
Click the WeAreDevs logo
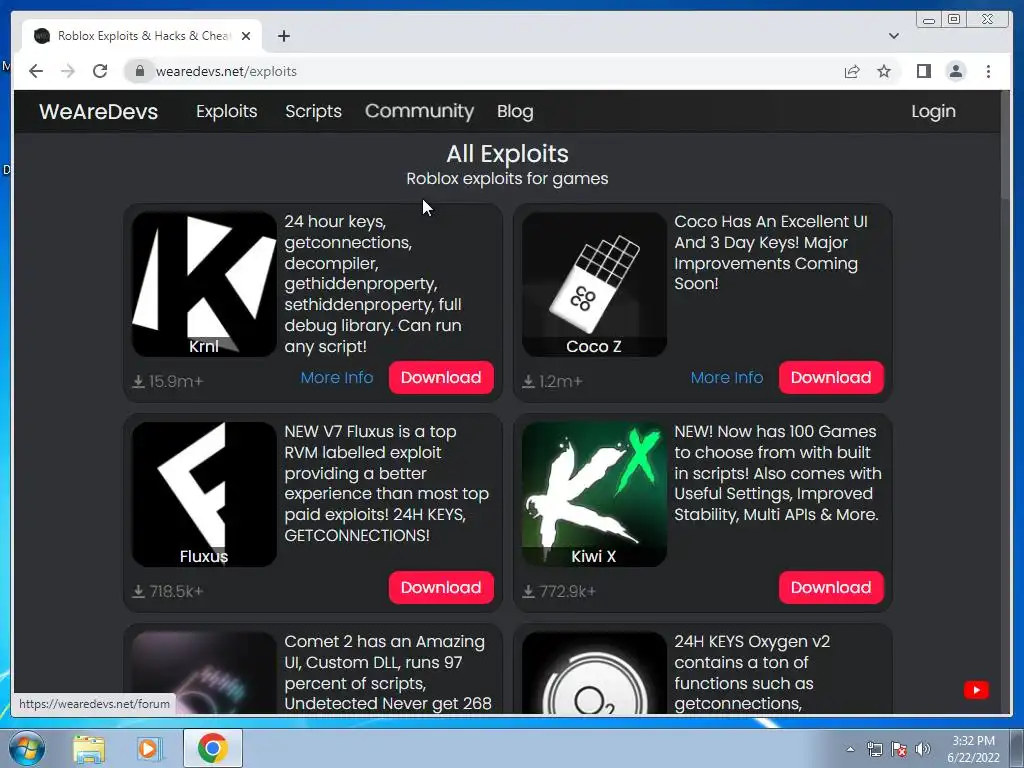99,112
